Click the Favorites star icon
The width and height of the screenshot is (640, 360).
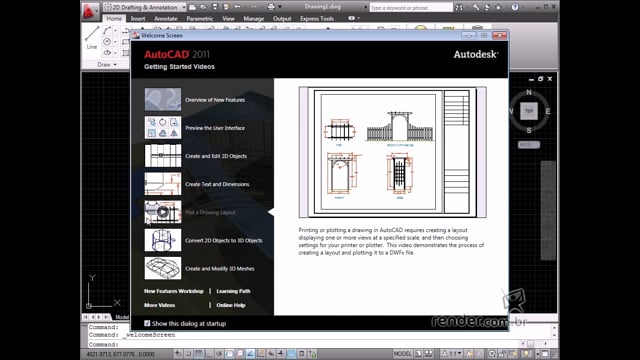pyautogui.click(x=498, y=7)
